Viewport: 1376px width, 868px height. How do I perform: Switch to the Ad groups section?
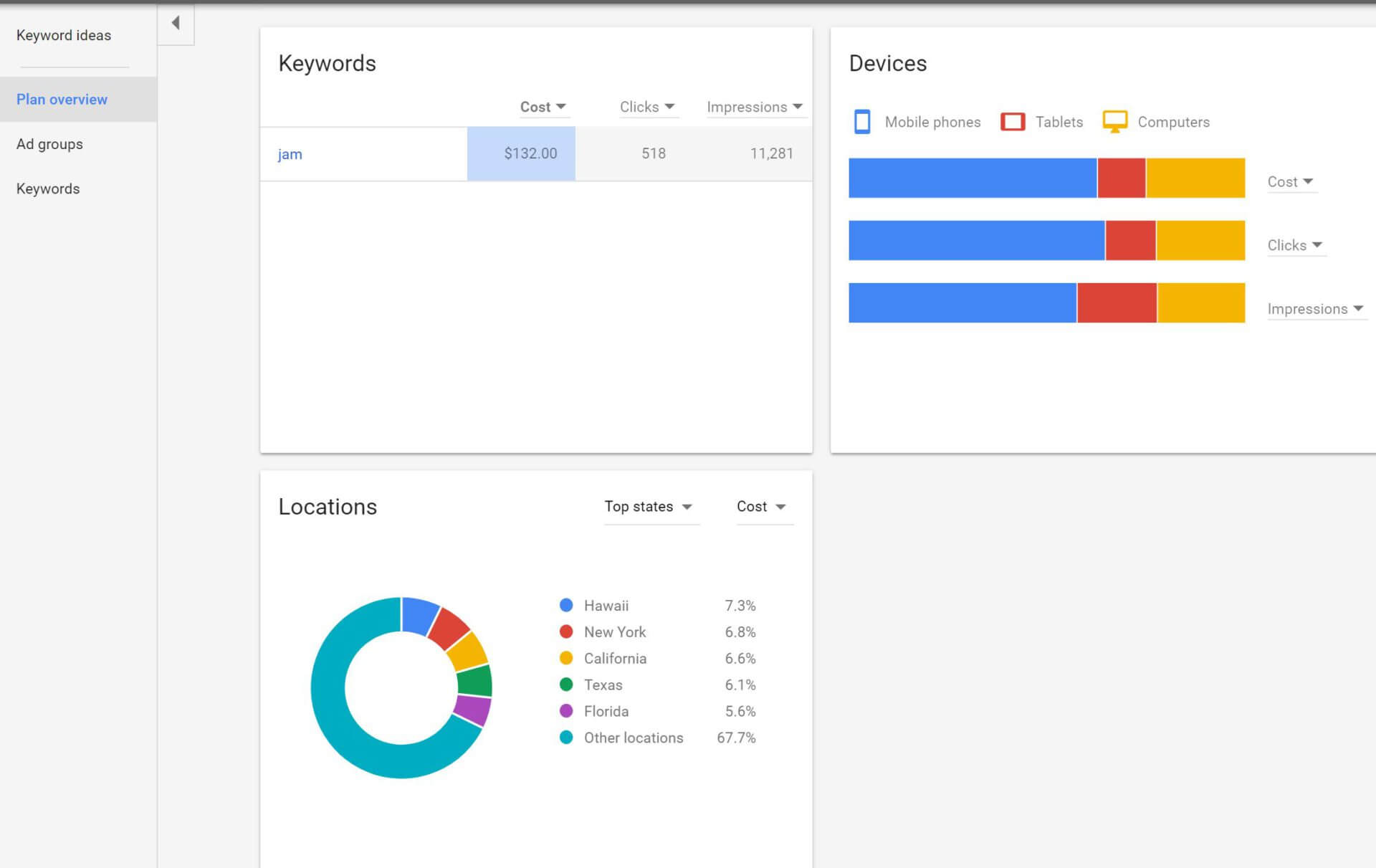point(49,144)
